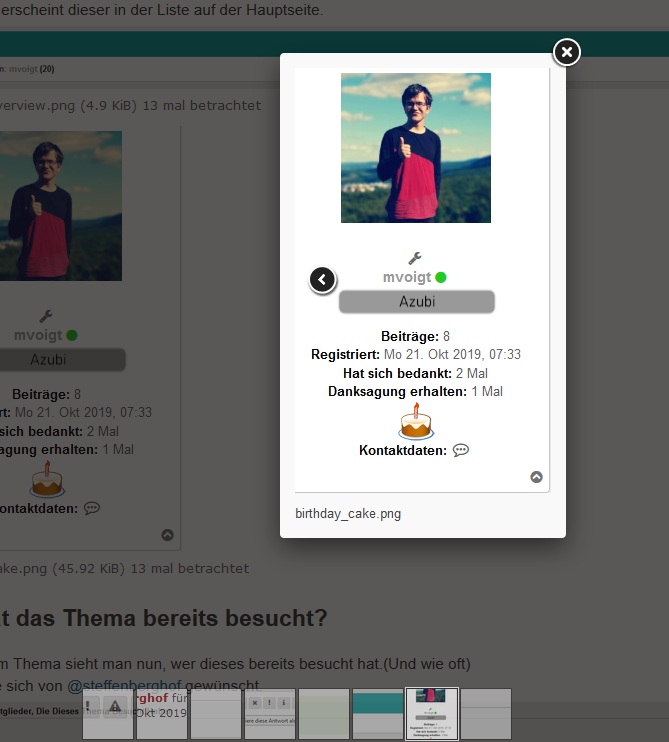Click the dimmed mvoigt username behind the lightbox

pyautogui.click(x=38, y=335)
